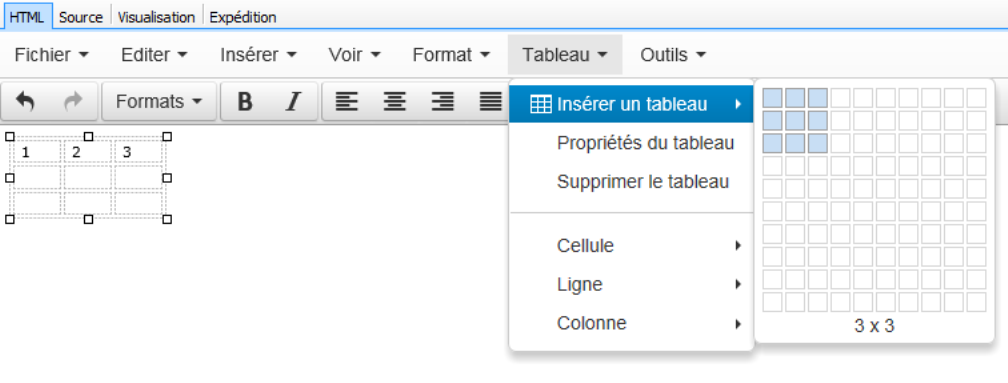Undo the last action with the arrow icon
Viewport: 1008px width, 383px height.
pos(25,102)
